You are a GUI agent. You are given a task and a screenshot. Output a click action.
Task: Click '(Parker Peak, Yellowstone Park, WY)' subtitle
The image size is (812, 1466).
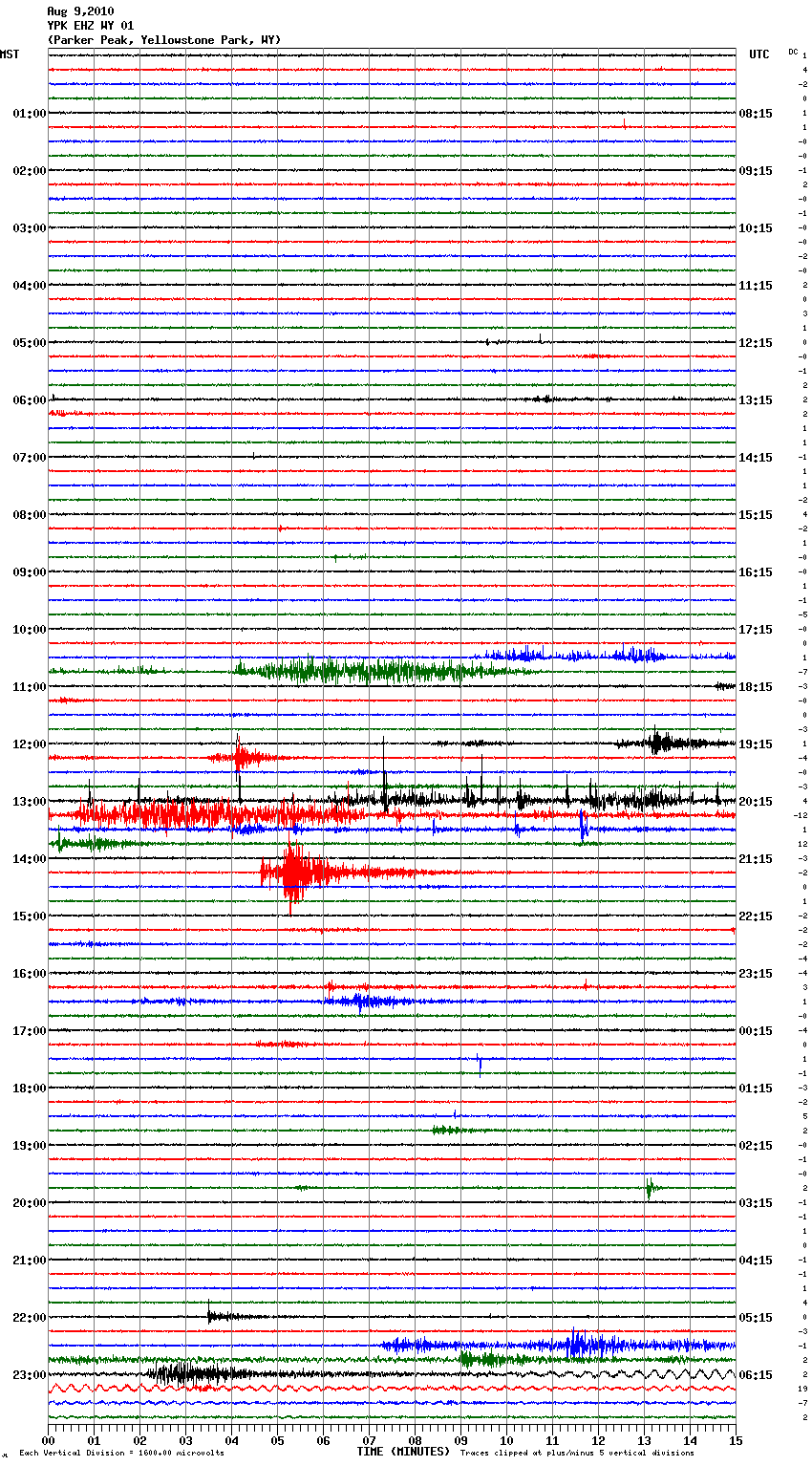pyautogui.click(x=164, y=40)
